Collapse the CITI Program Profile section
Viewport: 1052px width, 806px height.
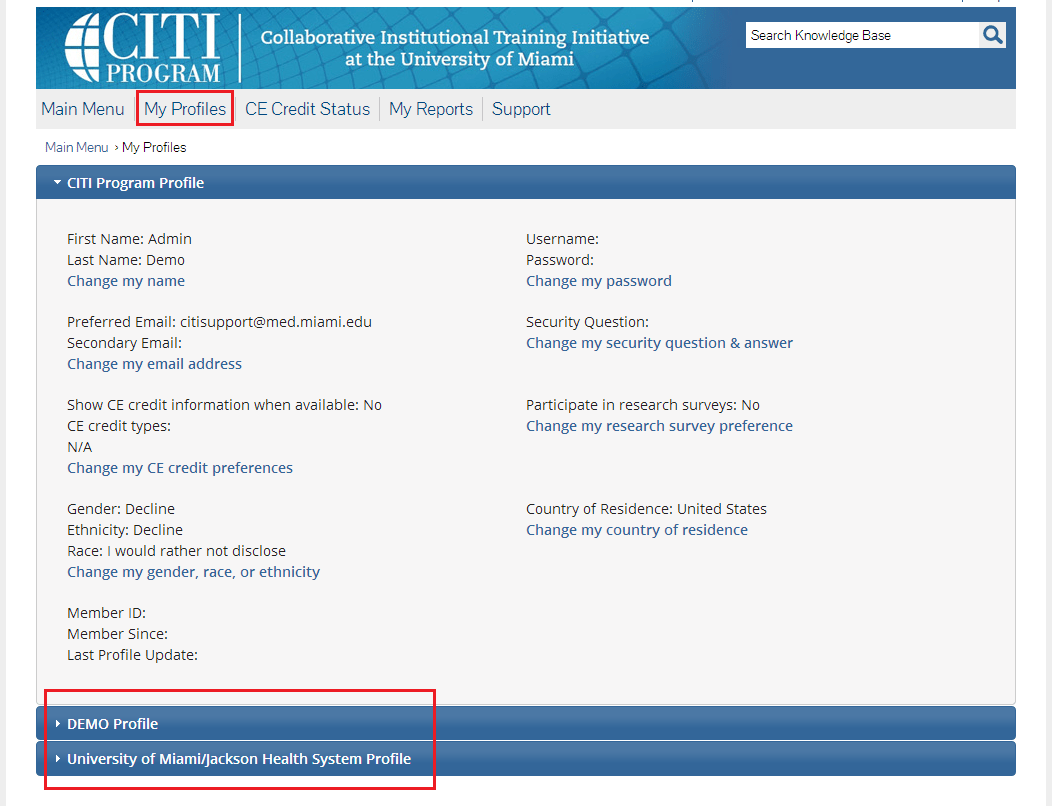tap(135, 183)
